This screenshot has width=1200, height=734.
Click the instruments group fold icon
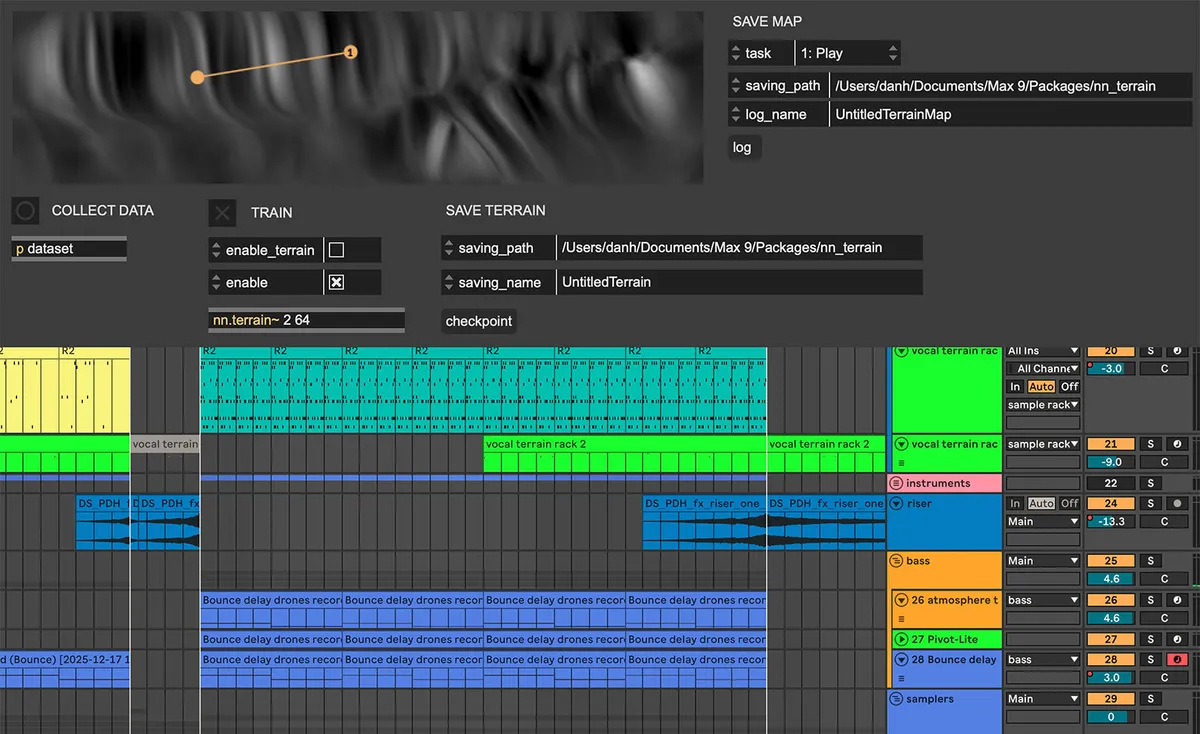pos(897,484)
